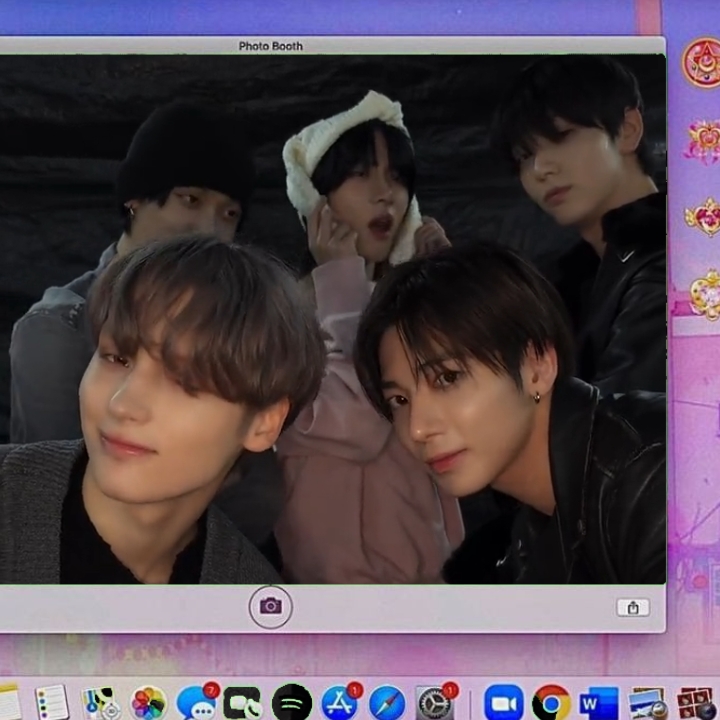Launch Safari browser from dock
This screenshot has height=720, width=720.
point(387,702)
